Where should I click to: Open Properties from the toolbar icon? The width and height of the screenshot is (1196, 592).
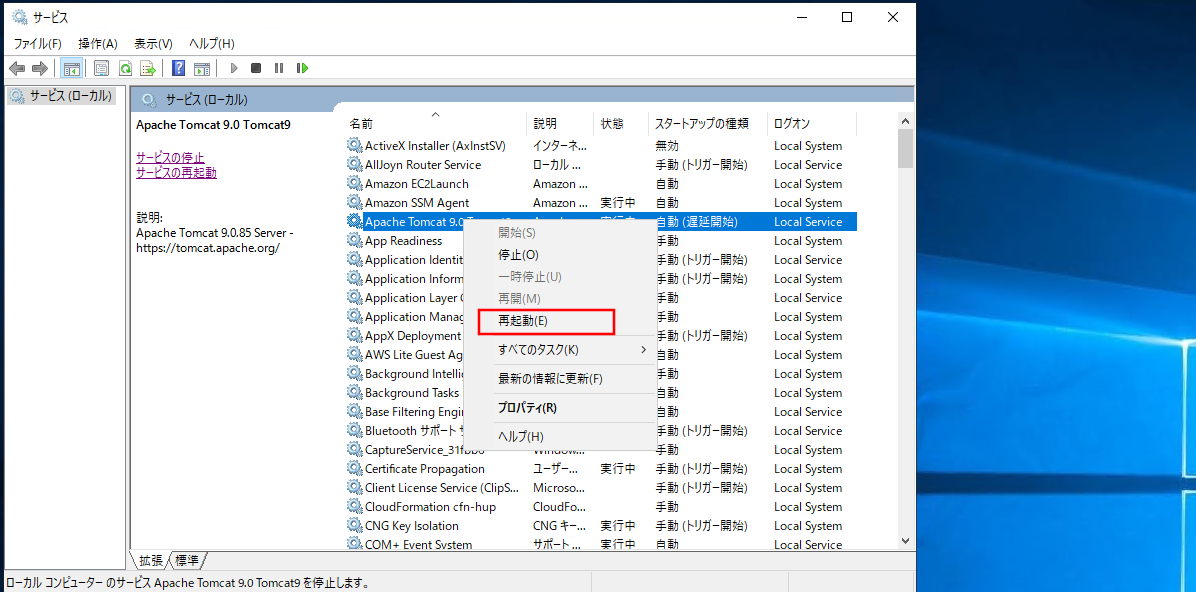[101, 68]
